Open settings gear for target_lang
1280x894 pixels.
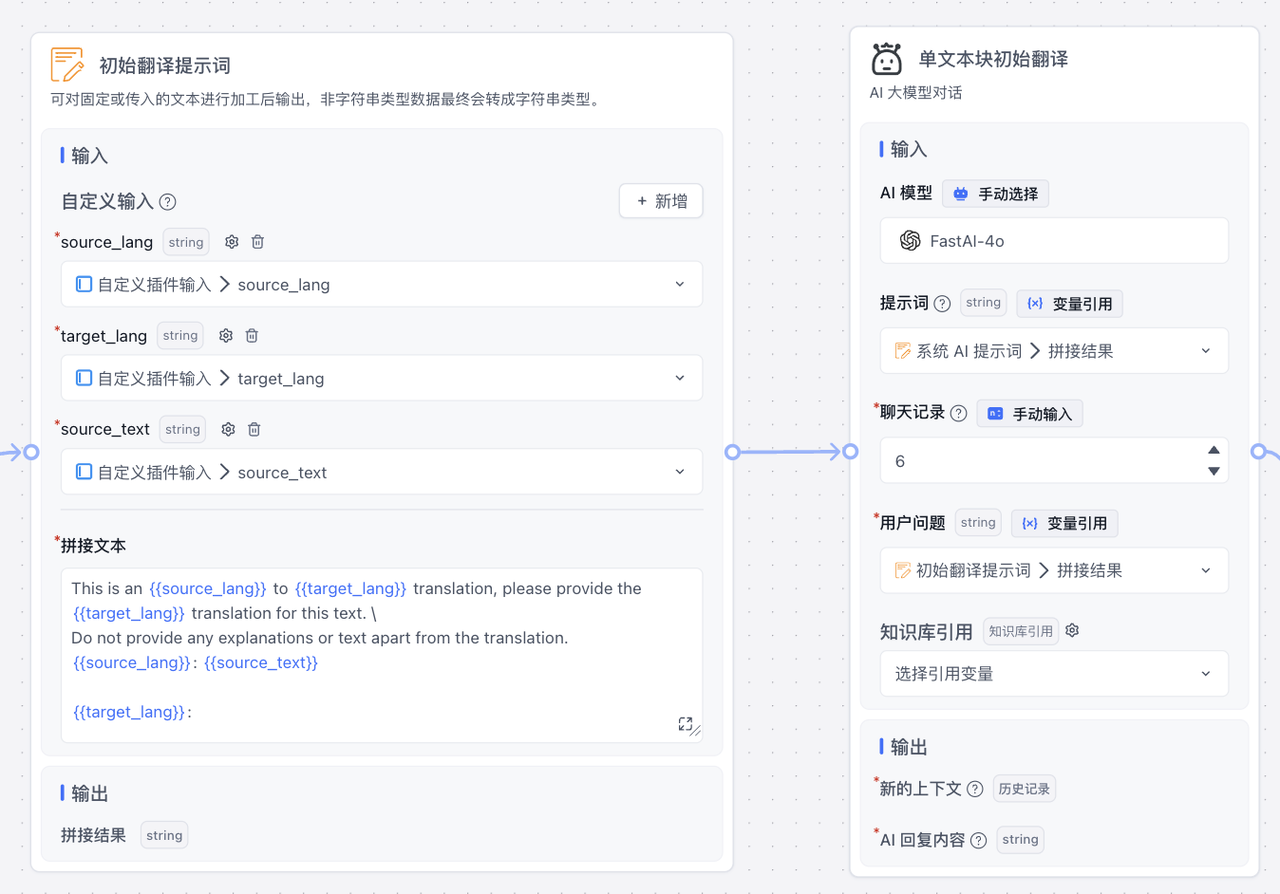226,336
